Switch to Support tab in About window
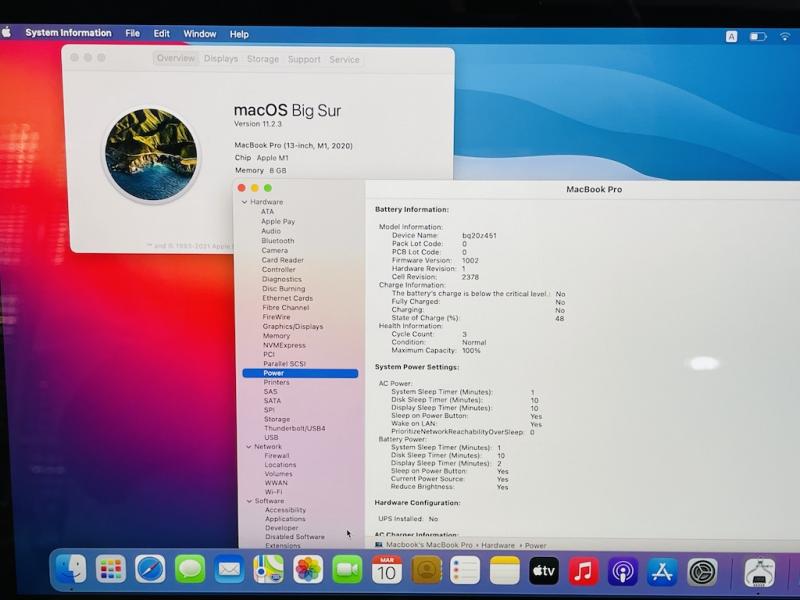This screenshot has width=800, height=600. coord(304,60)
